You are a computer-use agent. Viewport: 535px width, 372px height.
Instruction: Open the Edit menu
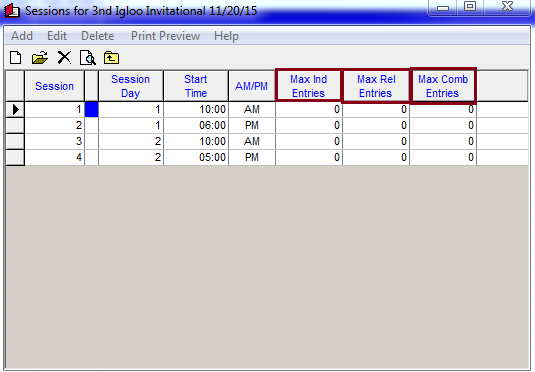57,36
